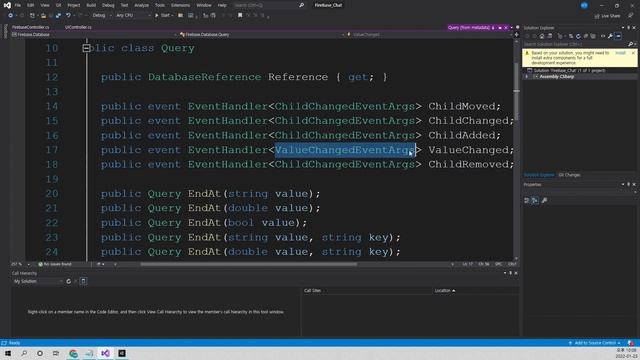
Task: Click Solution Explorer Home icon
Action: tap(542, 36)
